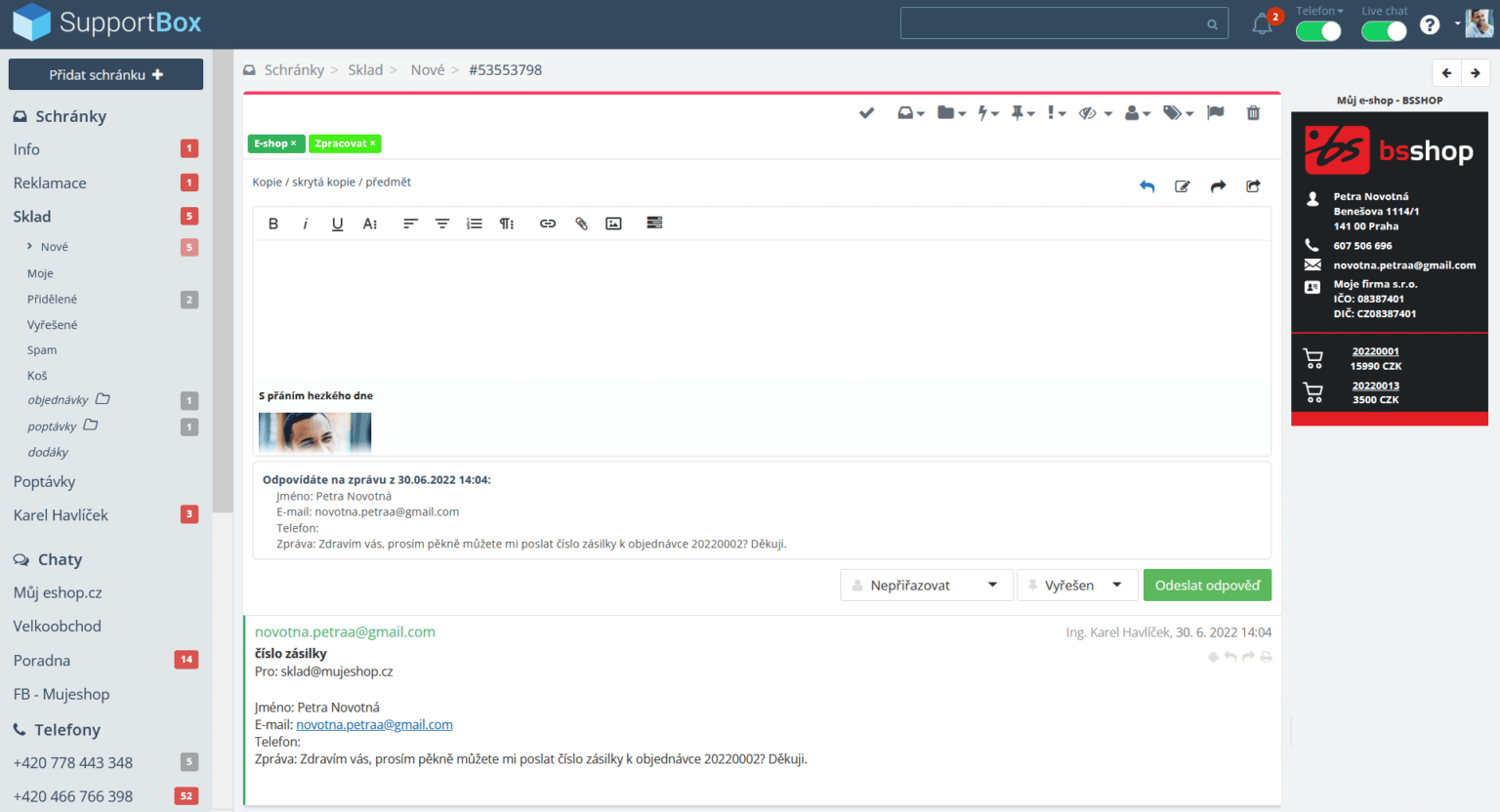Open order 20220001 link
Screen dimensions: 1500x812
1375,351
